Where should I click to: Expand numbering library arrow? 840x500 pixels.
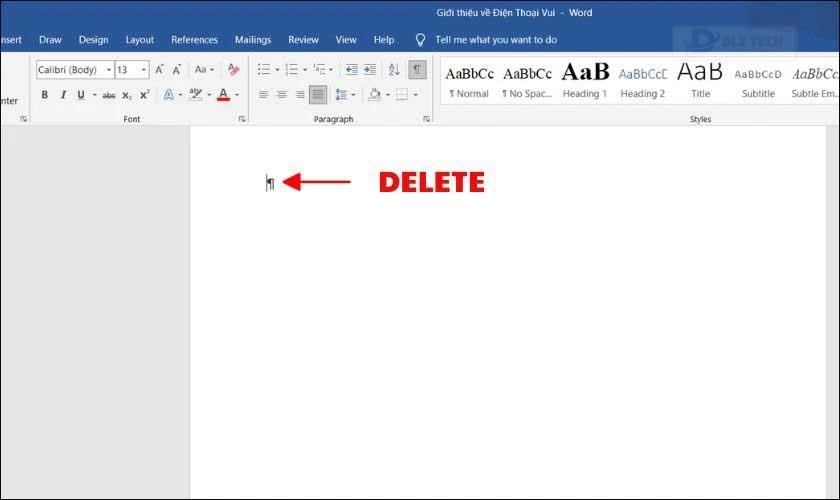305,70
